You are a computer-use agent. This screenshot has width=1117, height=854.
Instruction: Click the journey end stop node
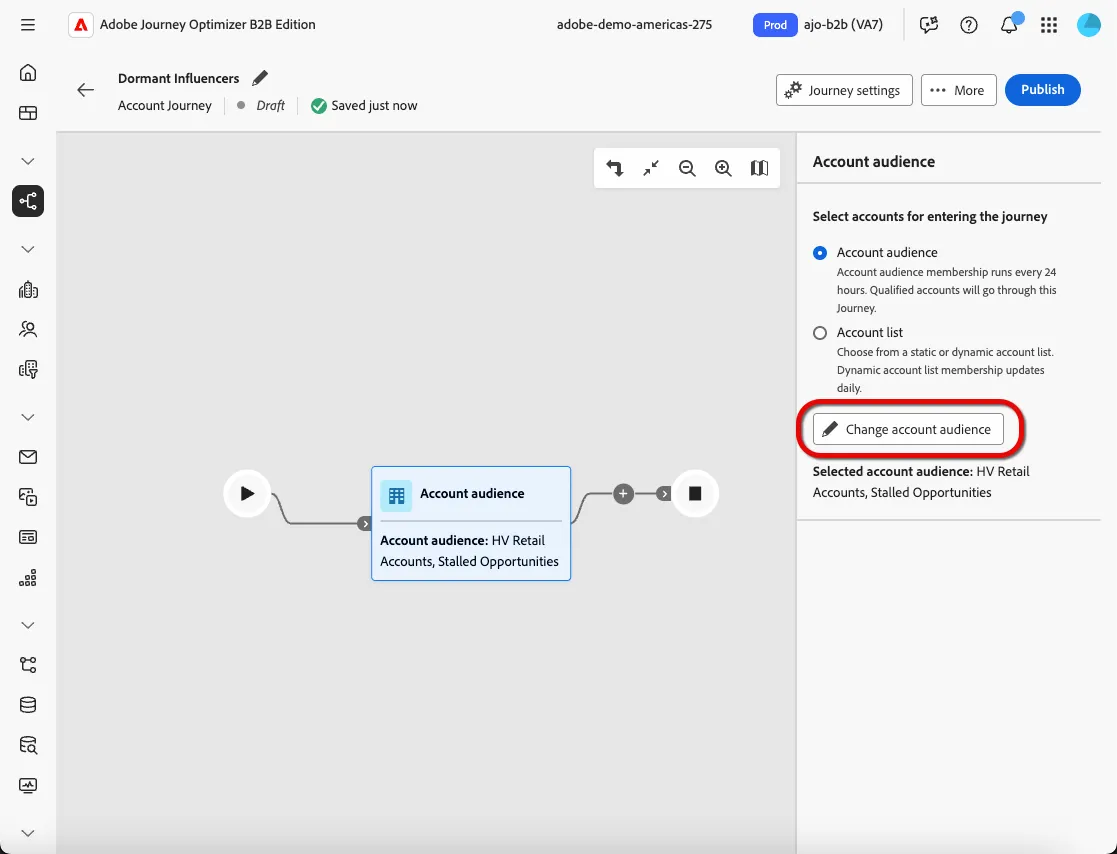tap(695, 494)
